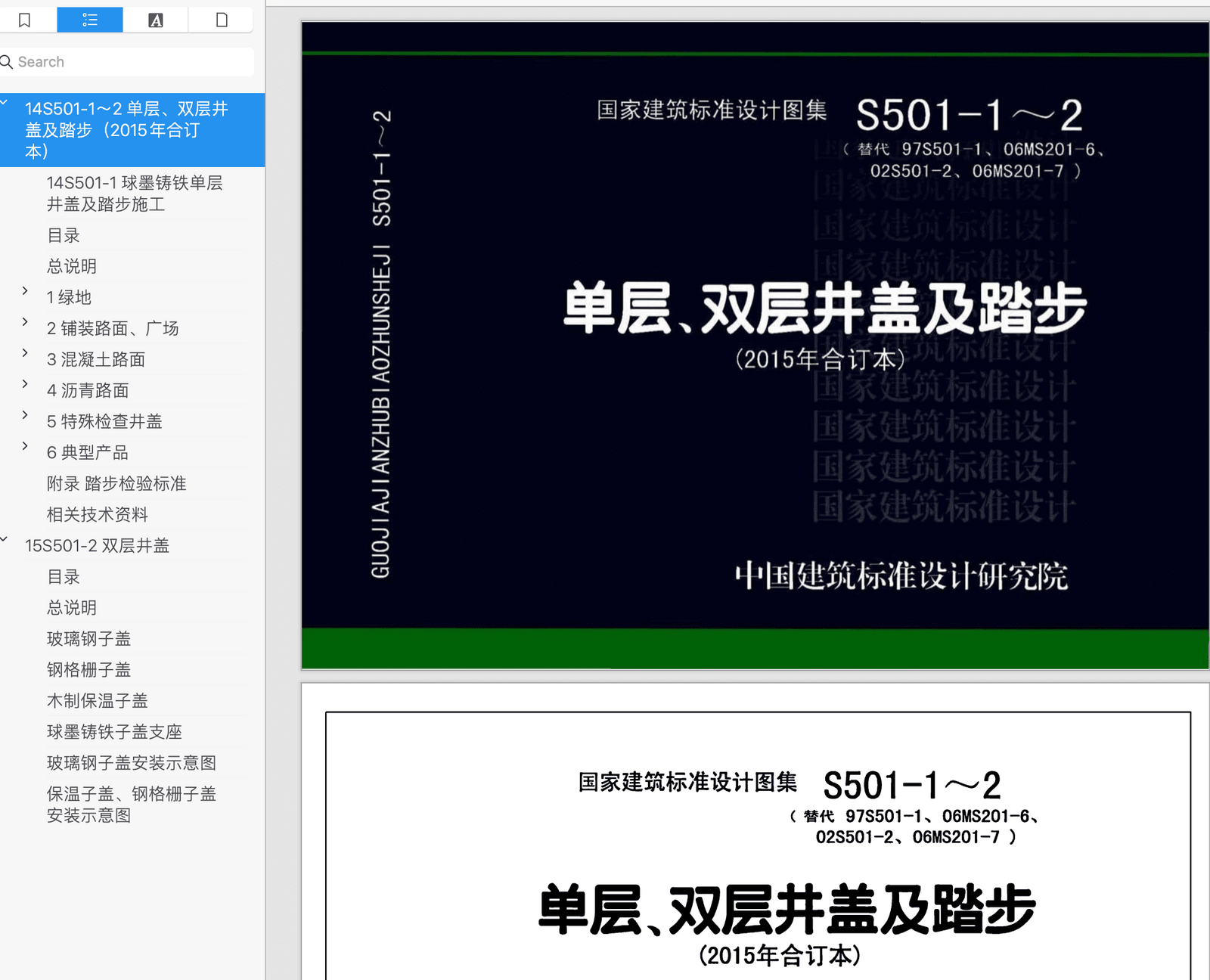
Task: Expand the "3 混凝土路面" section
Action: (x=25, y=352)
